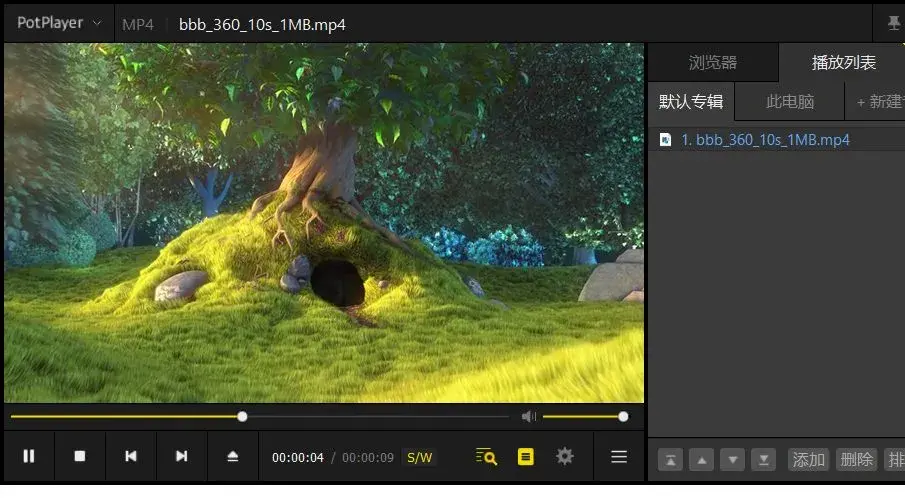The height and width of the screenshot is (500, 905).
Task: Click the seek bar handle
Action: 242,416
